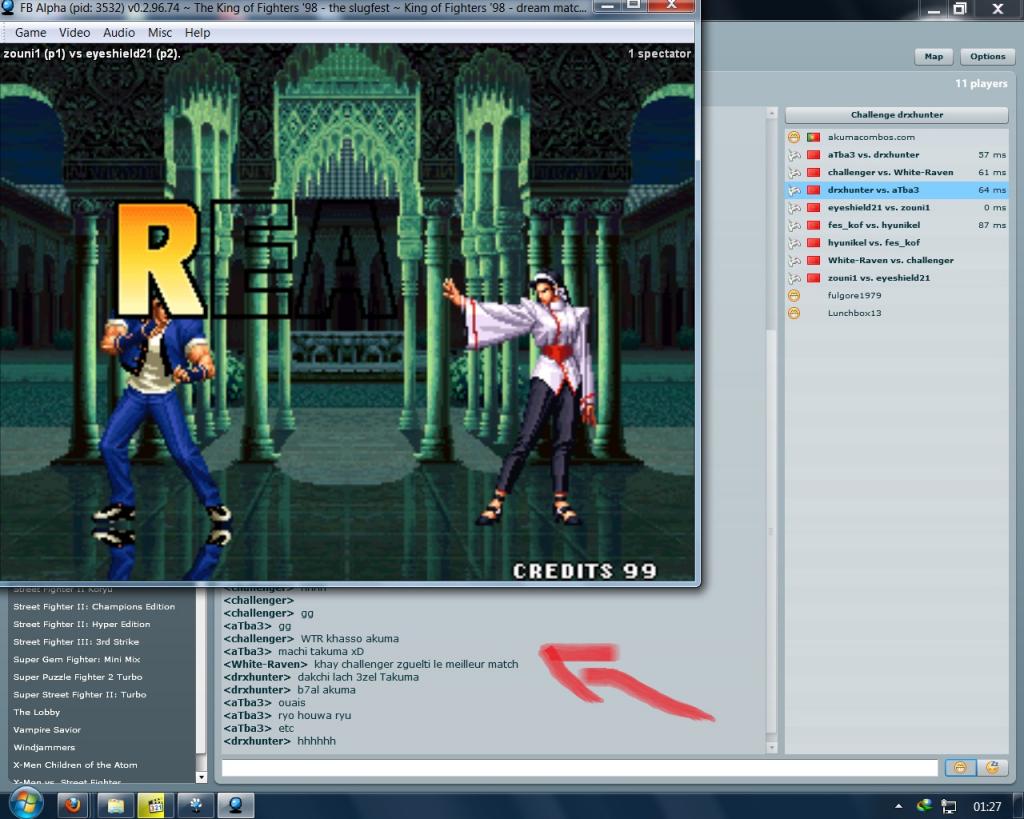Select the 'challenger vs. White-Raven' match name
Viewport: 1024px width, 819px height.
point(891,172)
